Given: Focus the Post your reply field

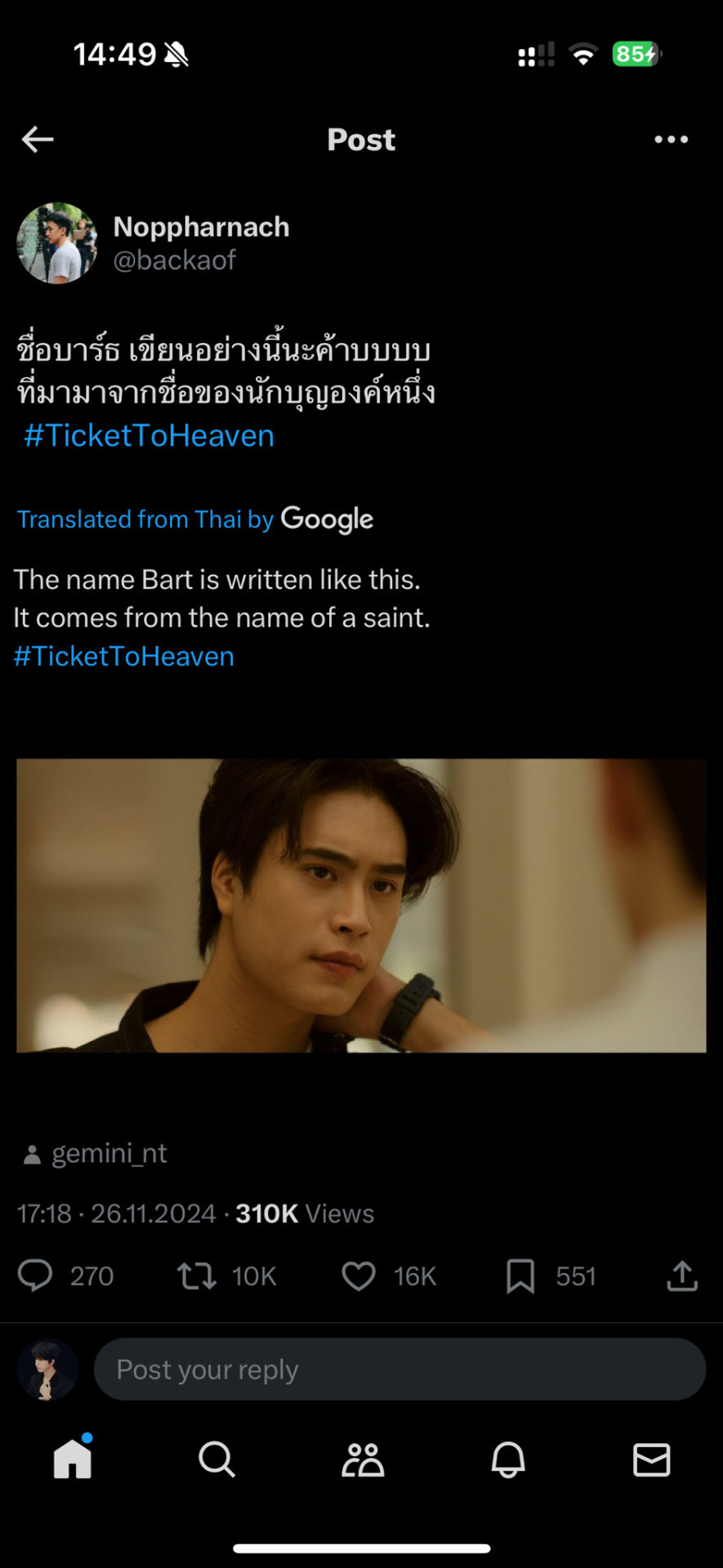Looking at the screenshot, I should 399,1370.
